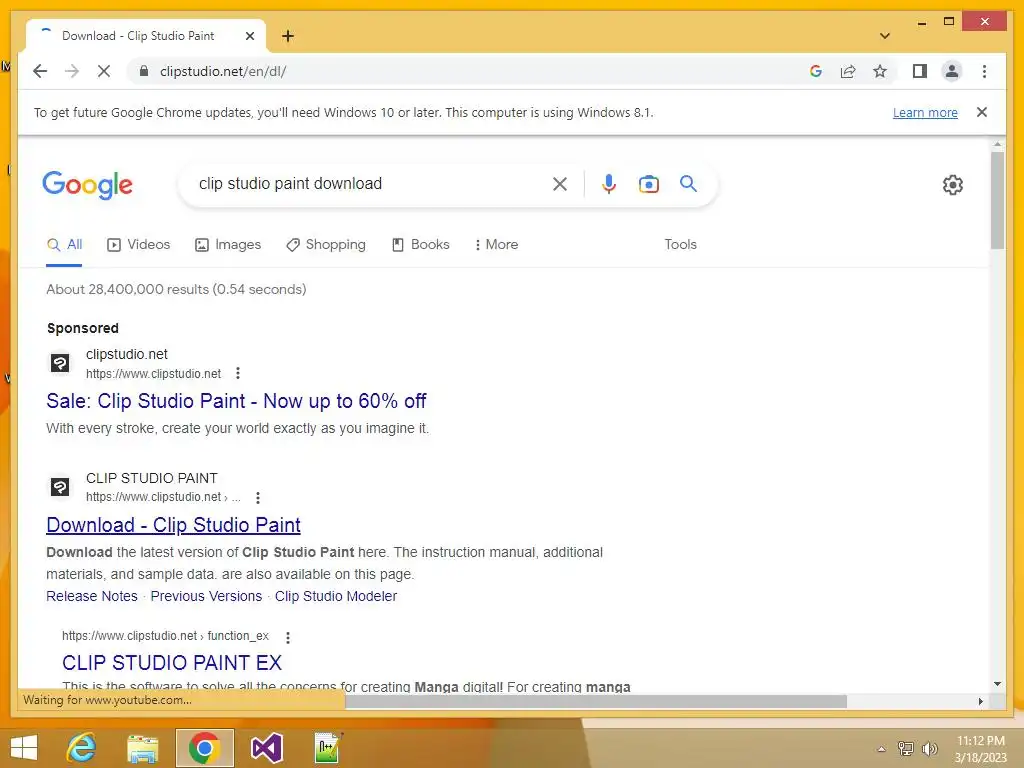The width and height of the screenshot is (1024, 768).
Task: Launch Internet Explorer from taskbar
Action: tap(81, 748)
